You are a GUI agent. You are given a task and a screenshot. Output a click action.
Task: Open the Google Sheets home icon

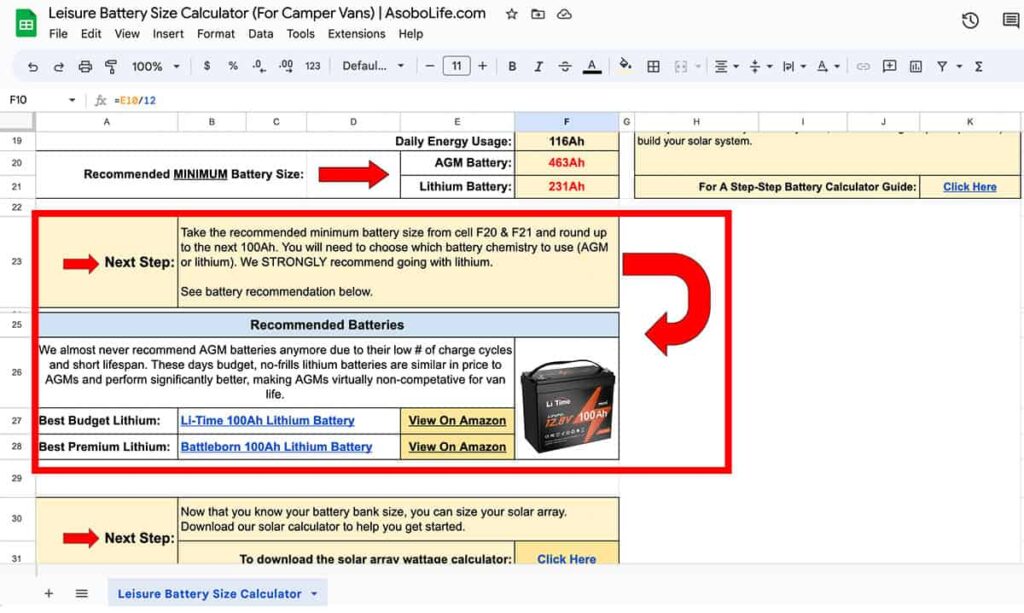pyautogui.click(x=26, y=24)
